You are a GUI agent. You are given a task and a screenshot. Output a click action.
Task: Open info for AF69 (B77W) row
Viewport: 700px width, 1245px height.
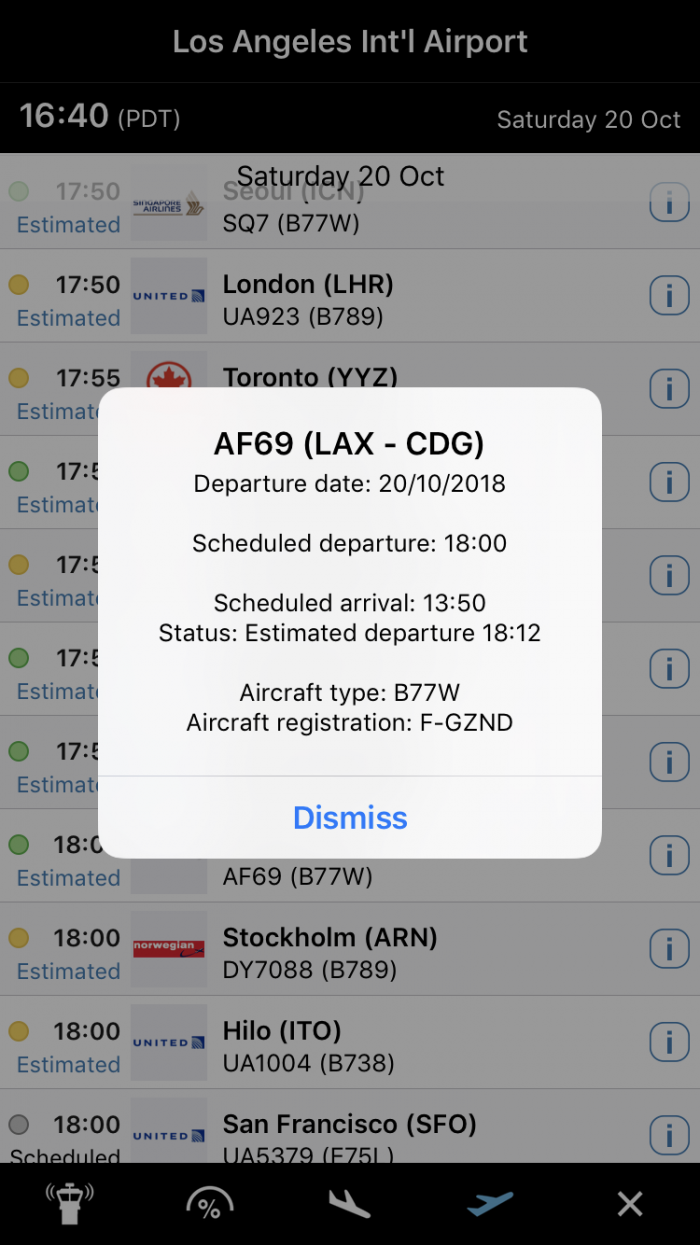coord(669,856)
